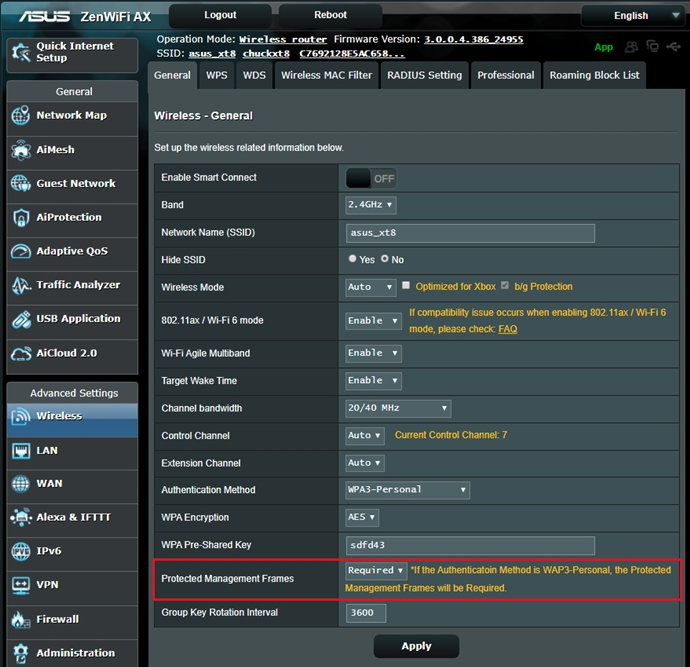Image resolution: width=690 pixels, height=667 pixels.
Task: Select No for Hide SSID
Action: [x=385, y=259]
